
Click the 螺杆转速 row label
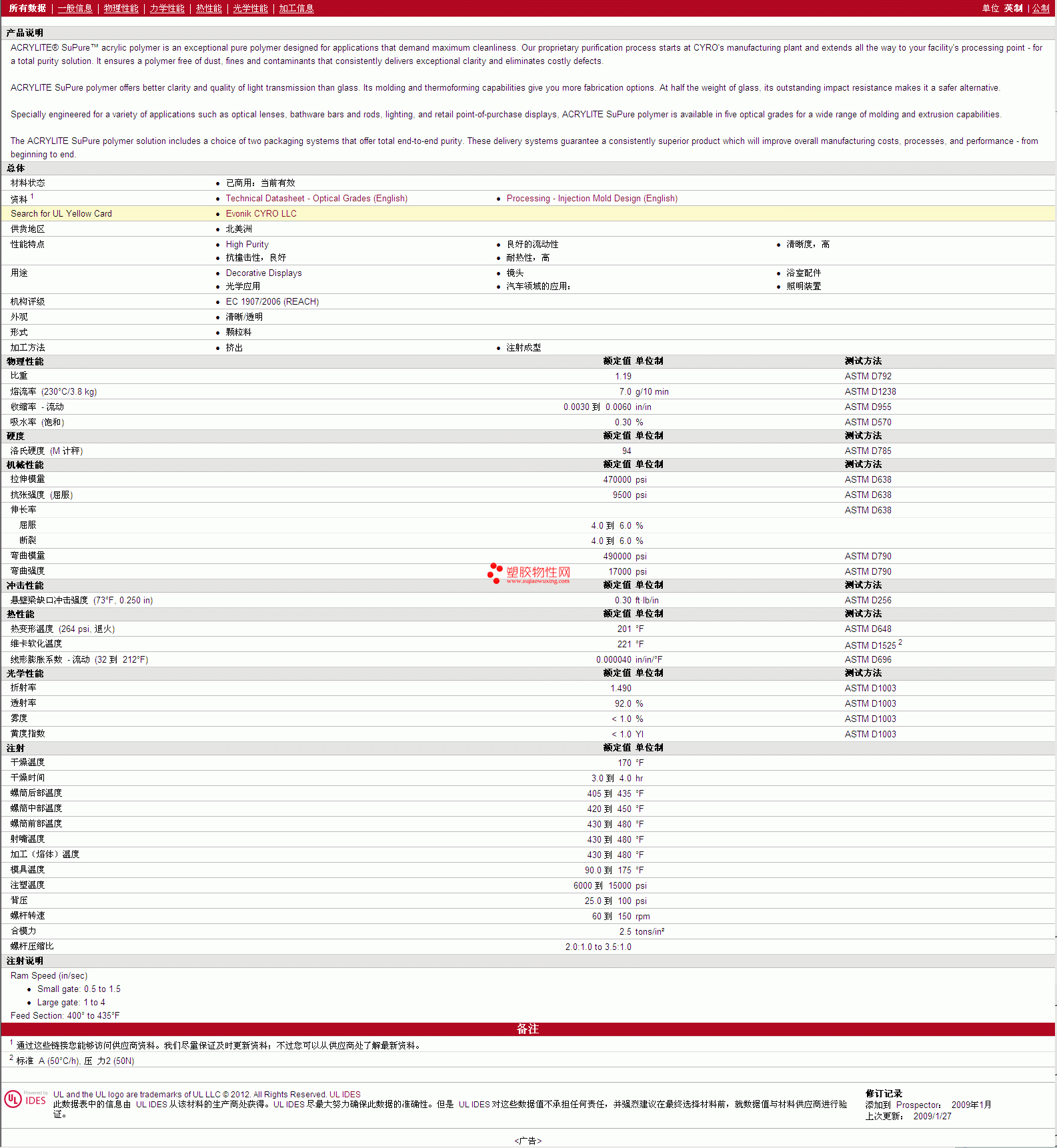28,915
